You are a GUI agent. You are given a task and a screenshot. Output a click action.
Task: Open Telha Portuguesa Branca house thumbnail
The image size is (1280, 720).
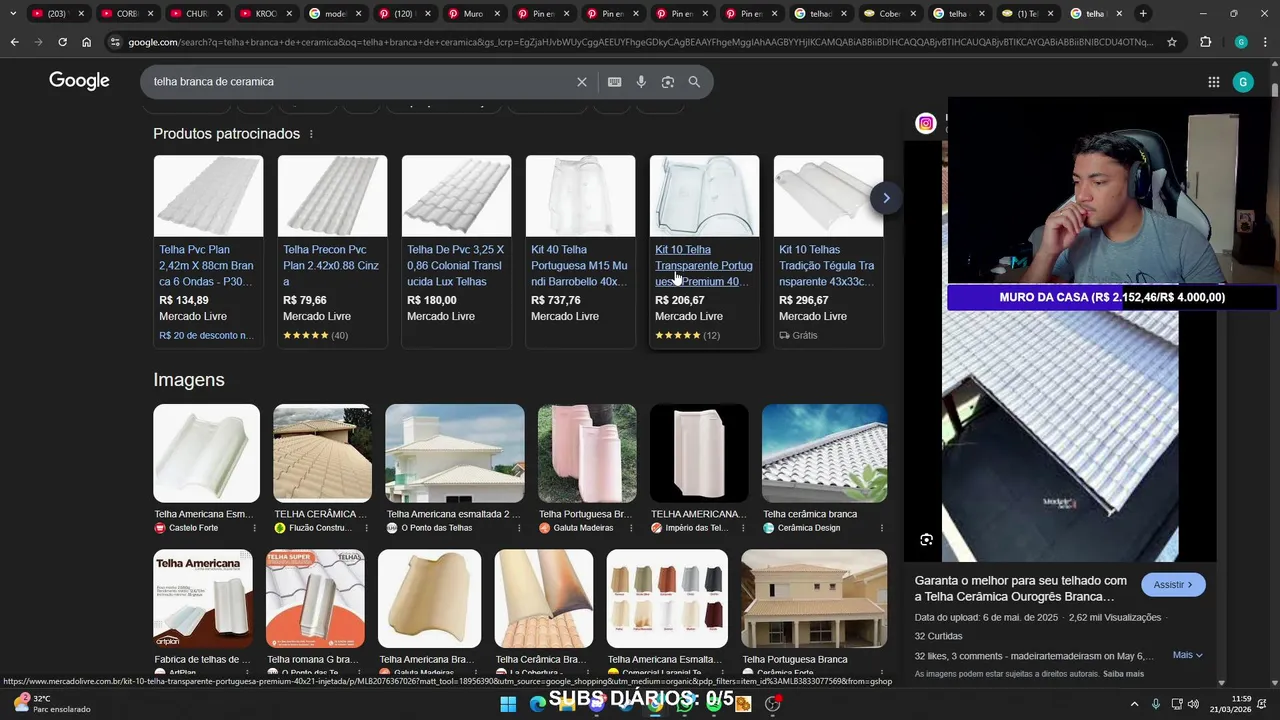click(814, 598)
